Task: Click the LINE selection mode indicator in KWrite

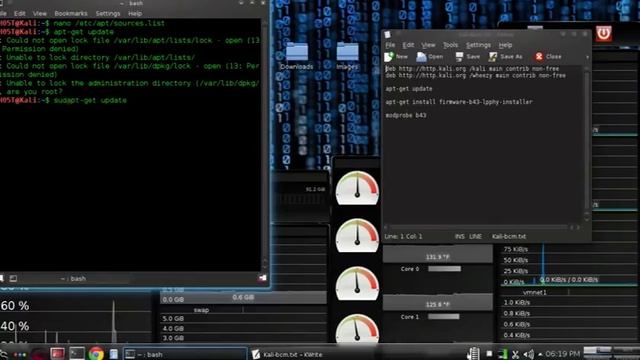Action: pyautogui.click(x=475, y=236)
